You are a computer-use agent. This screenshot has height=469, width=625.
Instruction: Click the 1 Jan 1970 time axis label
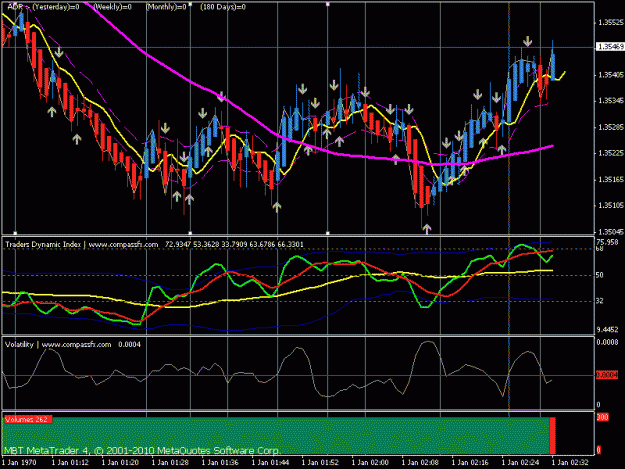pos(19,463)
